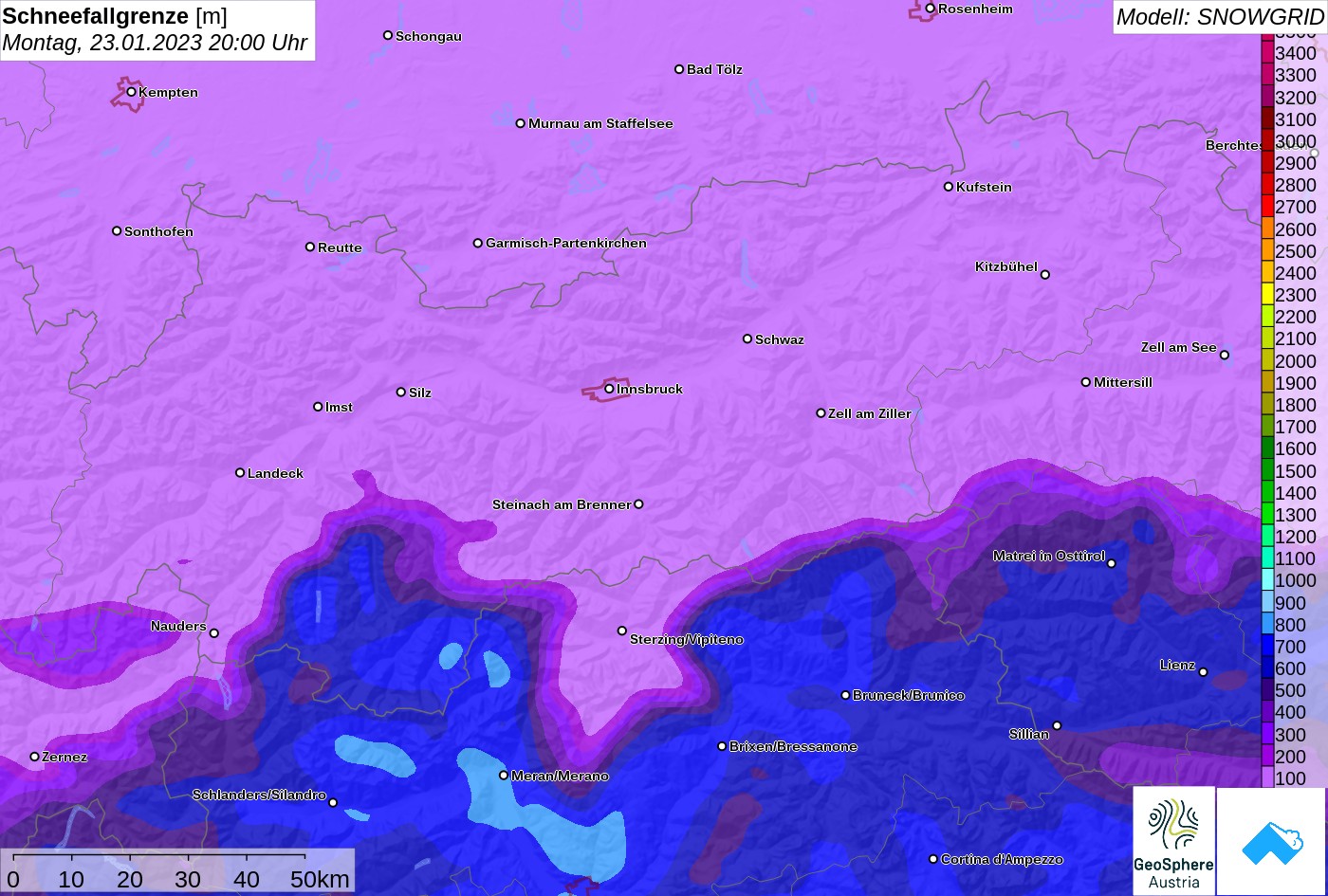Select the 1500 m green legend swatch
The image size is (1328, 896).
[1267, 470]
